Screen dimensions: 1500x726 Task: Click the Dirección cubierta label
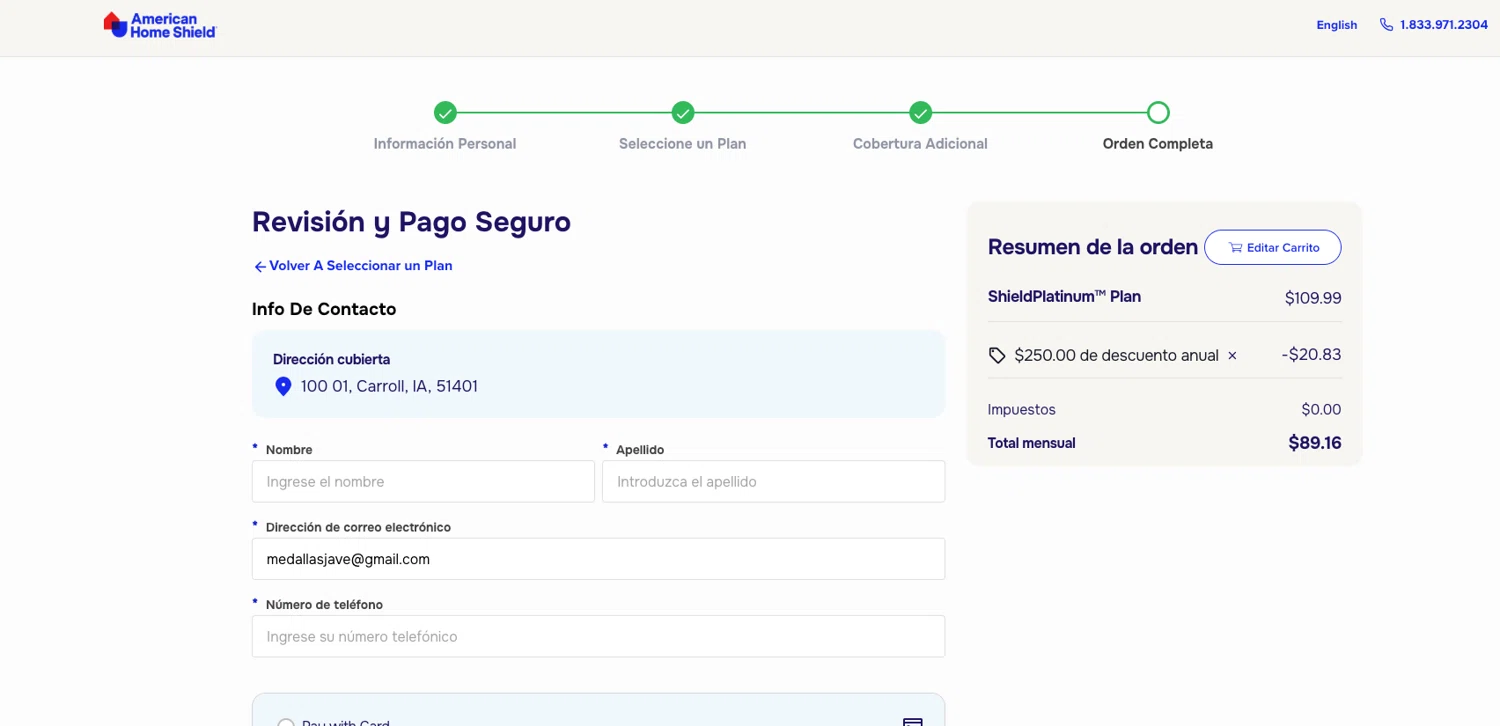click(332, 359)
